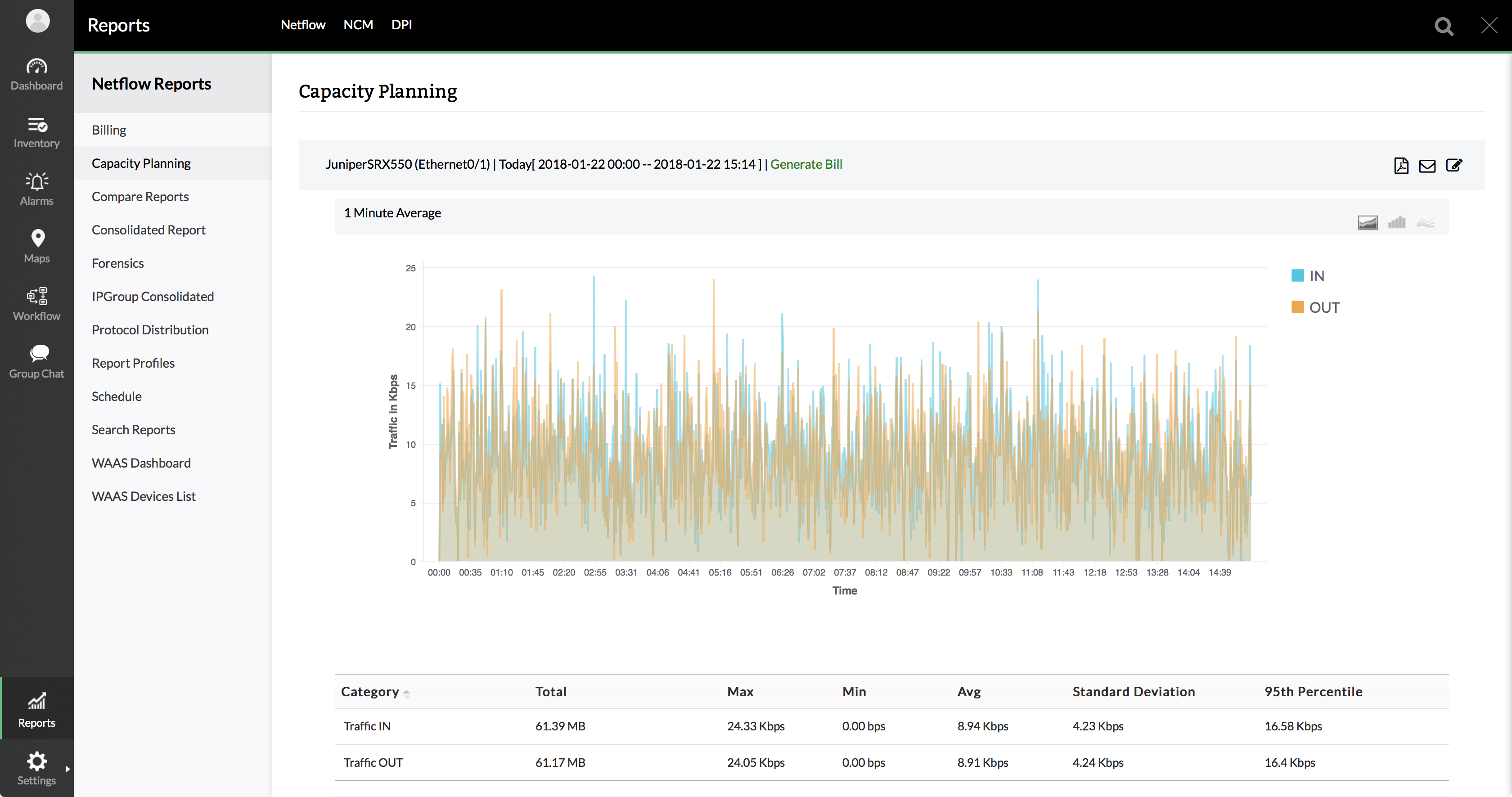Viewport: 1512px width, 797px height.
Task: Open Alarms in the sidebar
Action: [36, 189]
